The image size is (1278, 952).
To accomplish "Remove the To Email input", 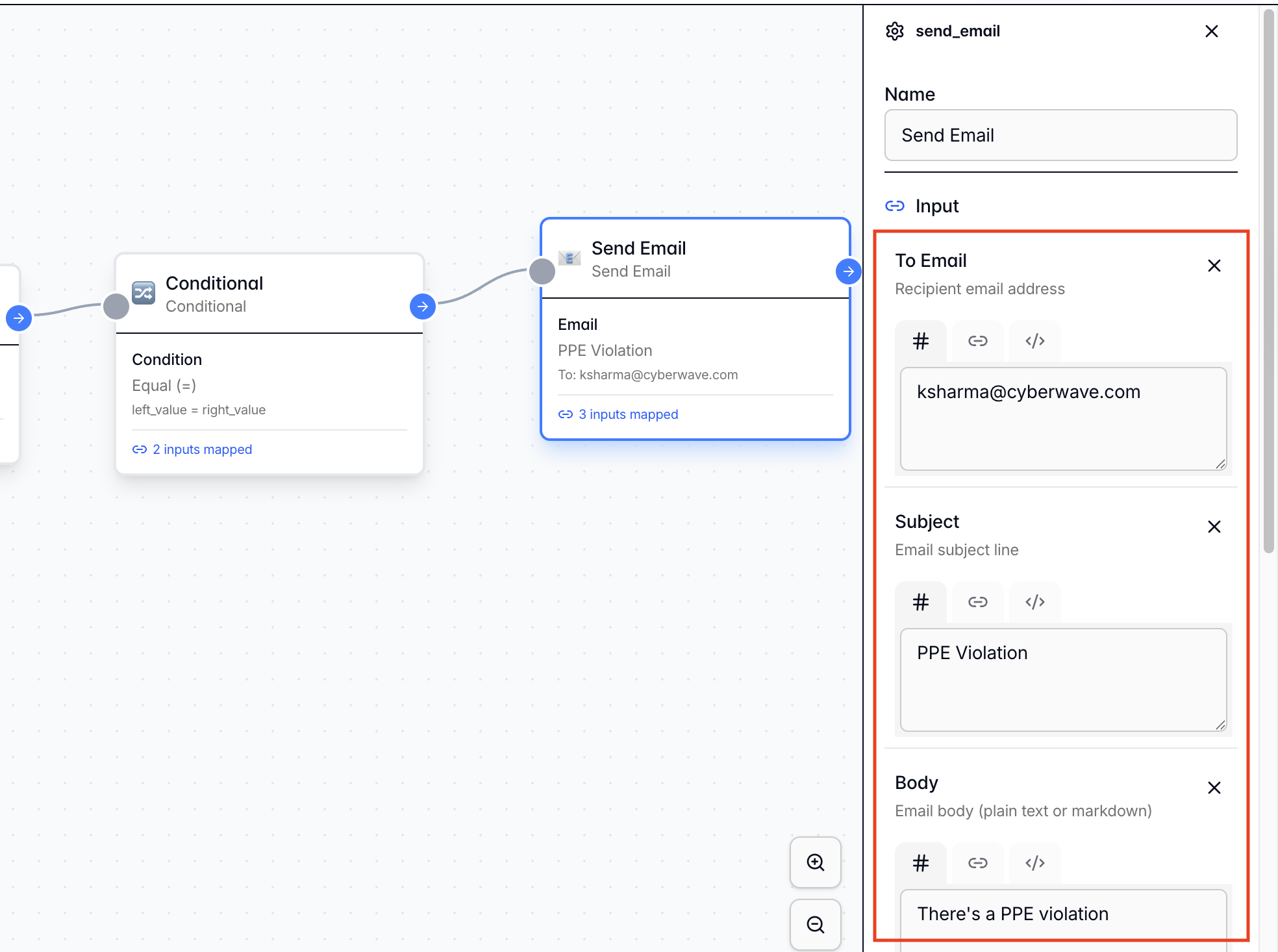I will [x=1214, y=266].
